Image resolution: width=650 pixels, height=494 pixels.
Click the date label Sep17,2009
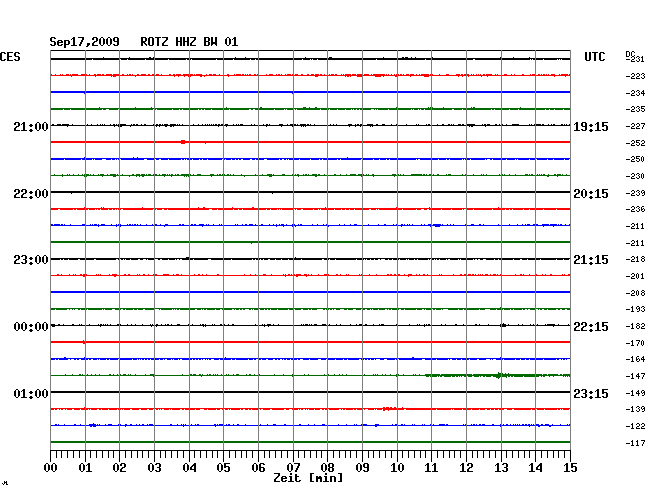(85, 42)
